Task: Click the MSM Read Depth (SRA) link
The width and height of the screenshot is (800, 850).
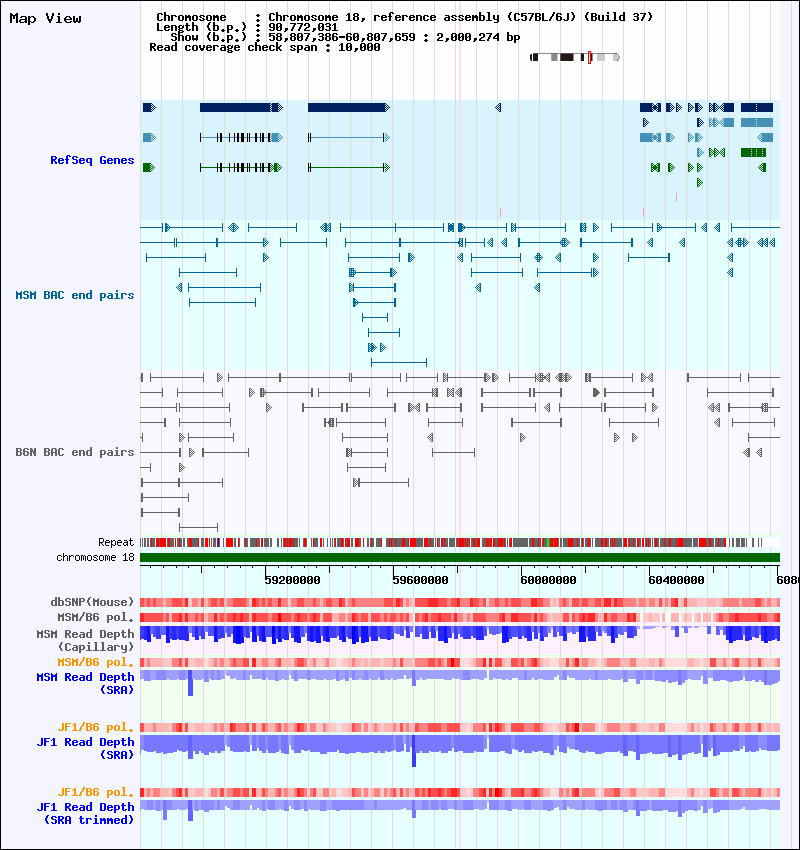Action: [x=85, y=684]
